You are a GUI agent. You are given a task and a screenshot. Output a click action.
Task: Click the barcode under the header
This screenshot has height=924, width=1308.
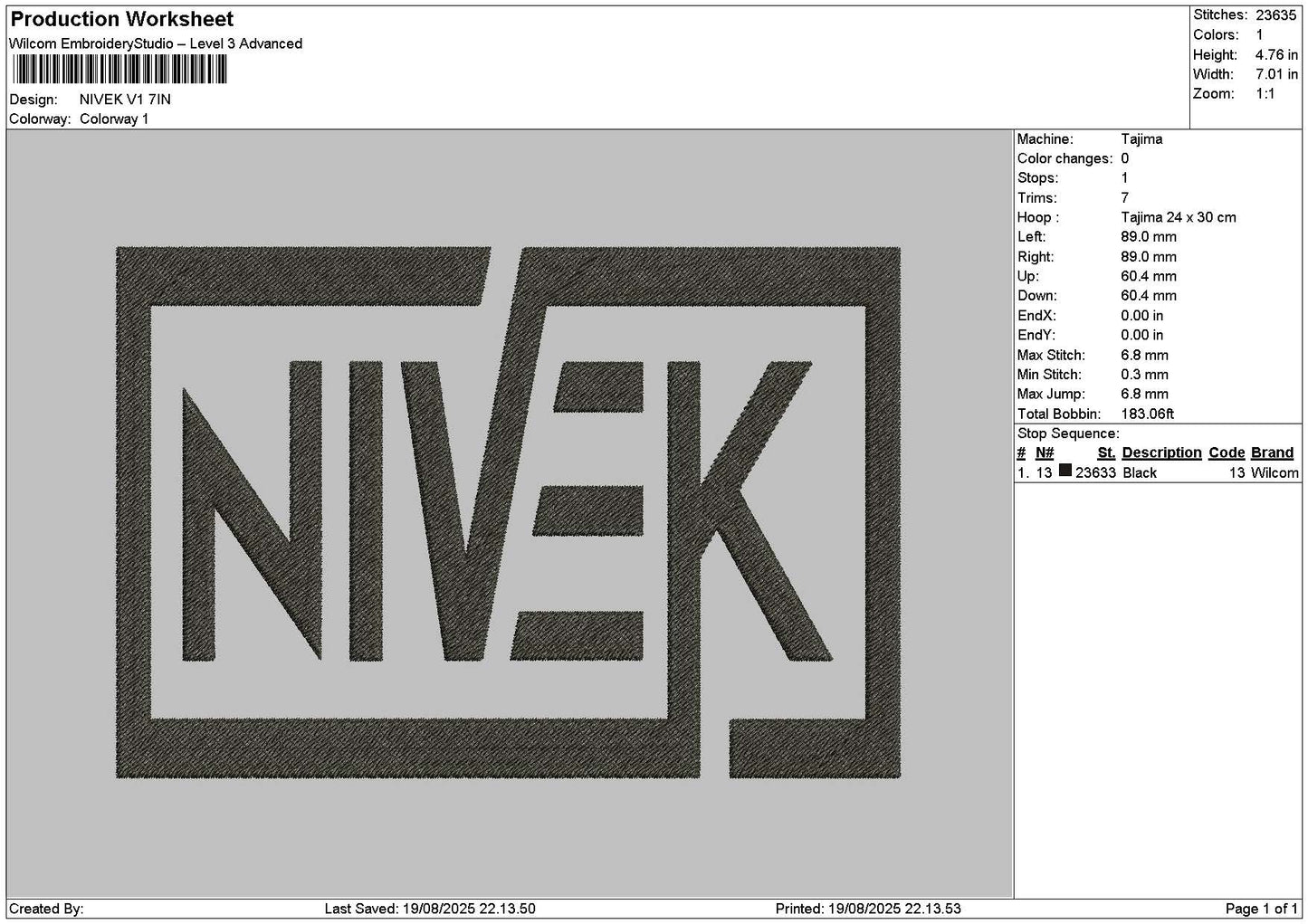119,70
